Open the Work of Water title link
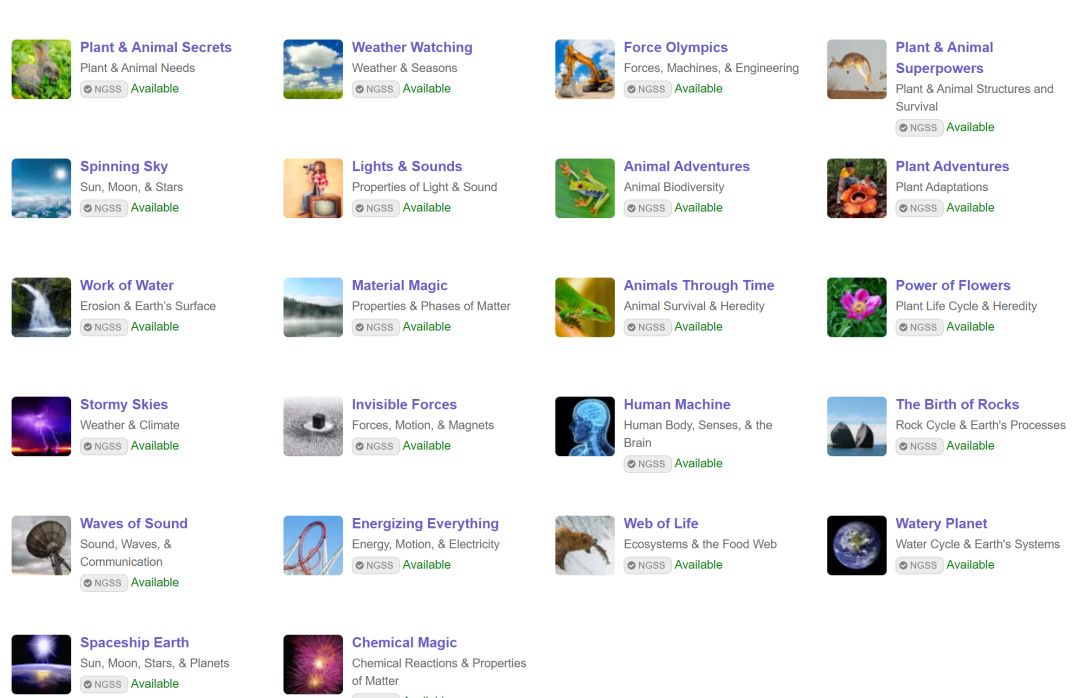 pyautogui.click(x=127, y=286)
